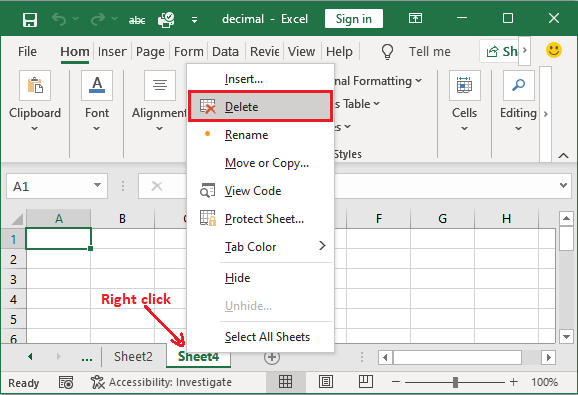Switch to the Formulas tab
Viewport: 578px width, 395px height.
pyautogui.click(x=188, y=52)
